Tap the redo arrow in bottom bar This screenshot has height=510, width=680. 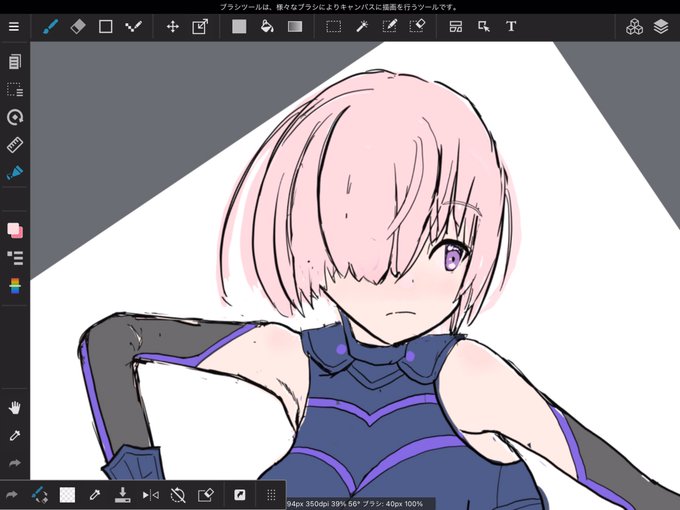(x=12, y=494)
